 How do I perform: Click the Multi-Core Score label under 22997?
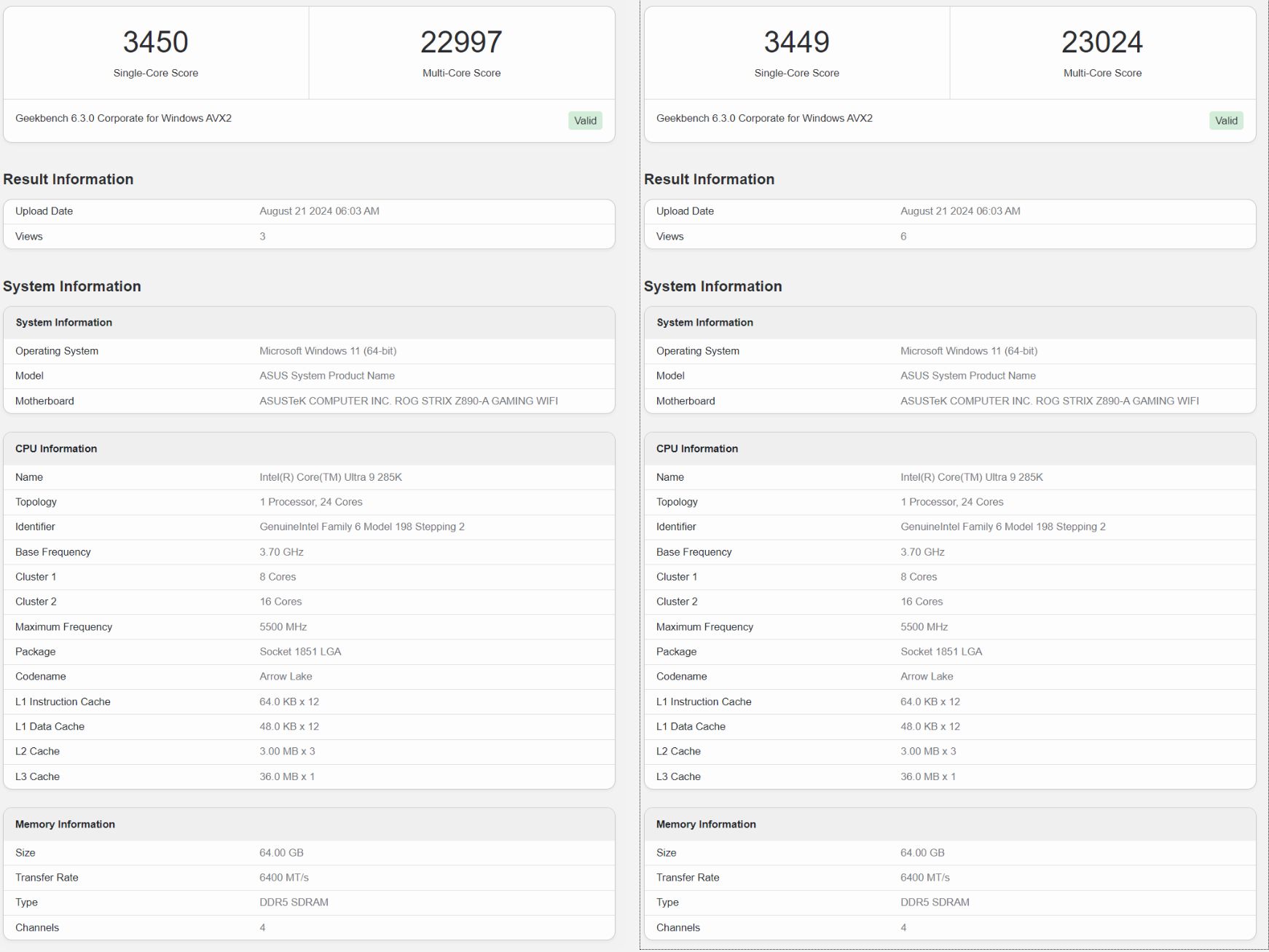tap(461, 73)
